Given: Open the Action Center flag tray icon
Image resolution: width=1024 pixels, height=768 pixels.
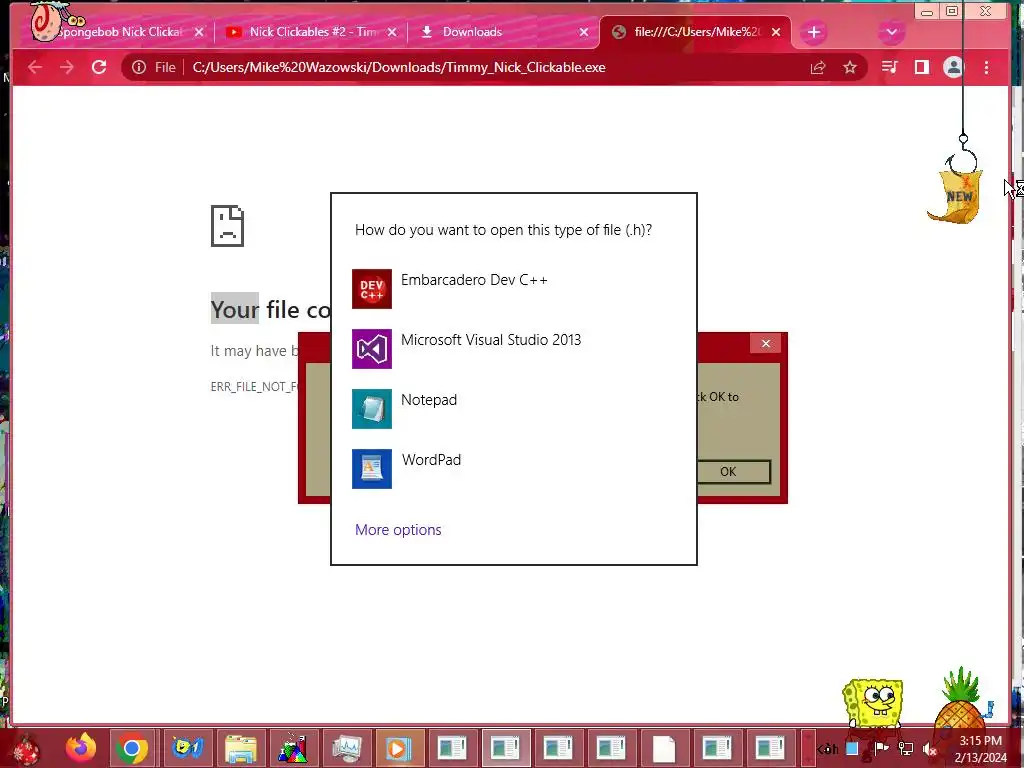Looking at the screenshot, I should 881,748.
